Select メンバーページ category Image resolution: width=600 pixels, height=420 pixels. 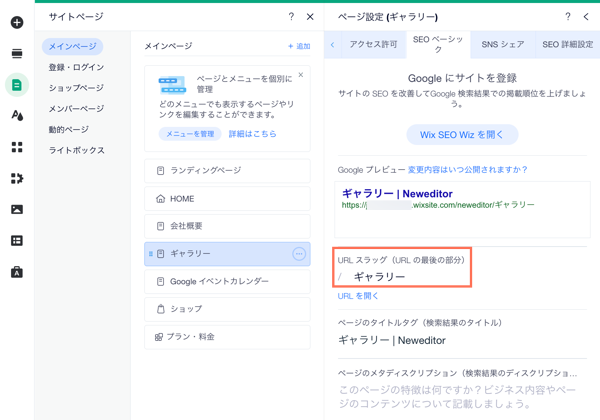pos(76,109)
